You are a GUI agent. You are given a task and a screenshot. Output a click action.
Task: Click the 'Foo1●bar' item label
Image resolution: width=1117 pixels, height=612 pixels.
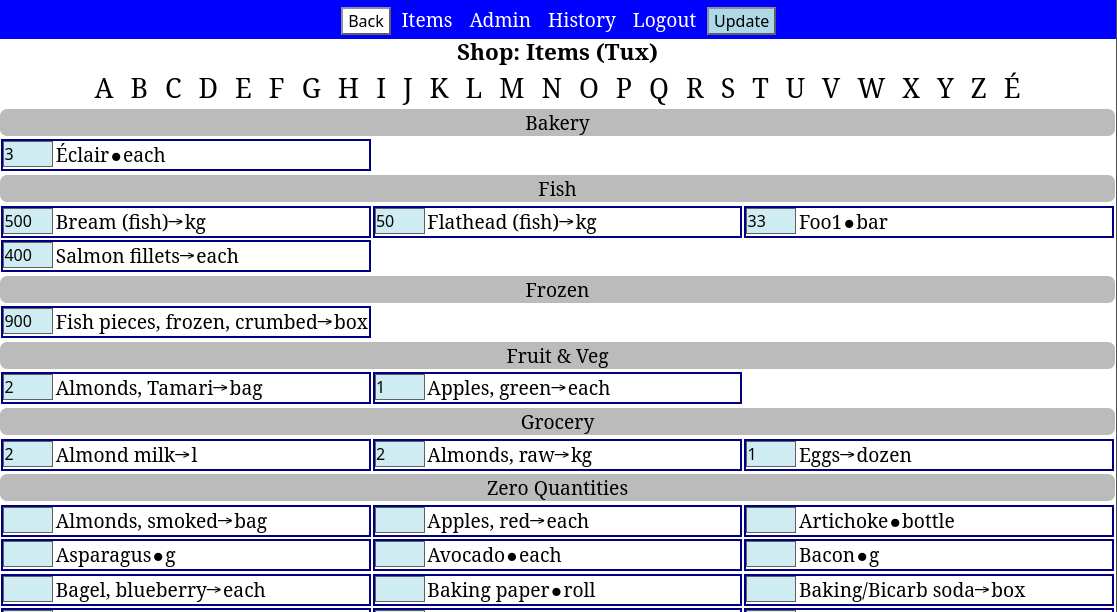point(843,222)
